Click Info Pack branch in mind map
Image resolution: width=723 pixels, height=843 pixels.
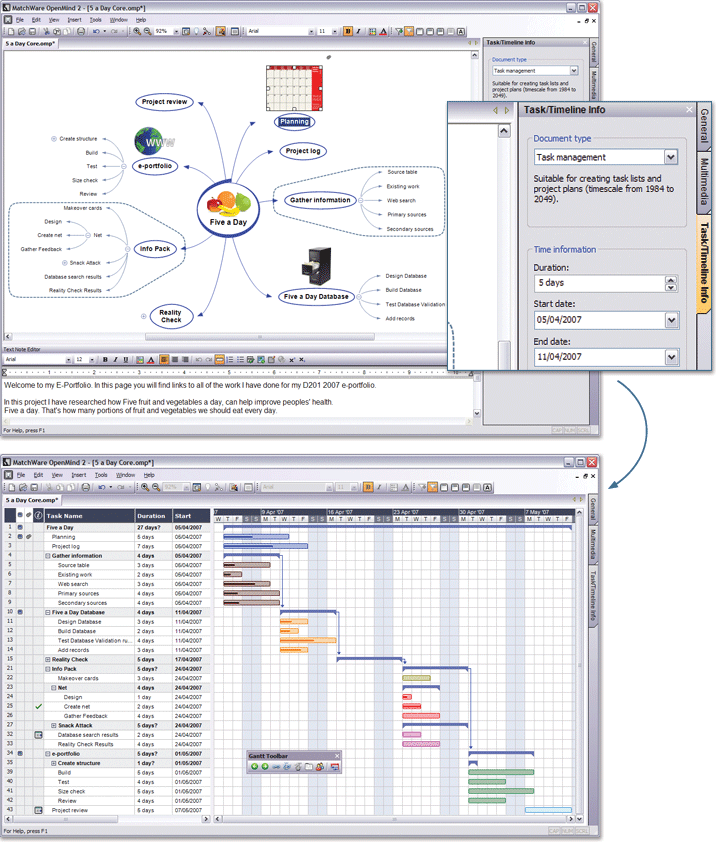155,249
